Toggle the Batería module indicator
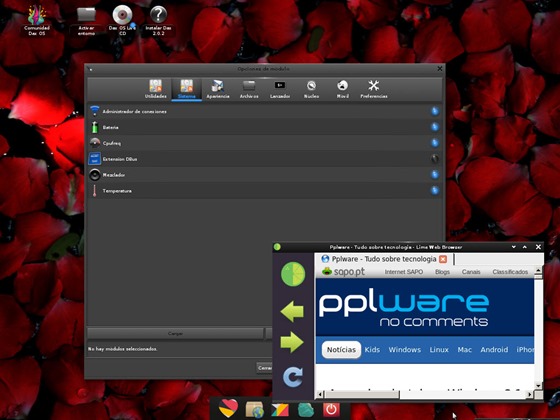This screenshot has width=560, height=420. tap(435, 127)
